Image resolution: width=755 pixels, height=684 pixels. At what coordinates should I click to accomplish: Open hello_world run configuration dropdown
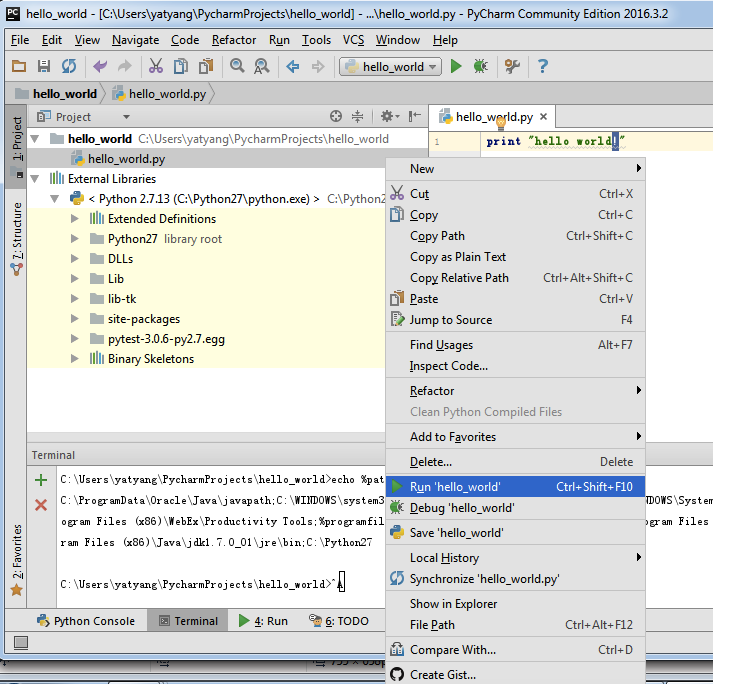click(x=390, y=66)
